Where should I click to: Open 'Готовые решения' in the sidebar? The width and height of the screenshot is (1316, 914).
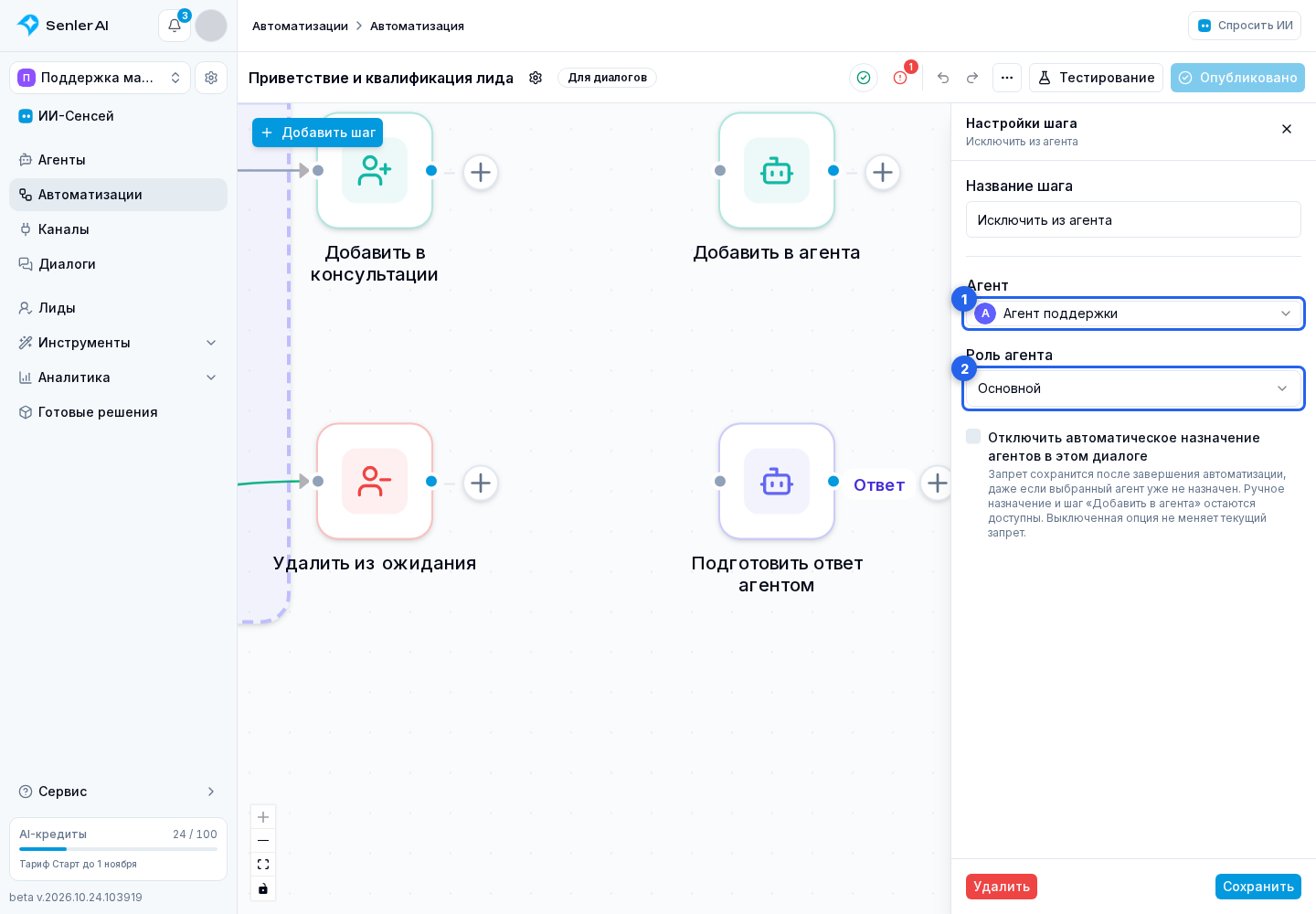pos(119,412)
